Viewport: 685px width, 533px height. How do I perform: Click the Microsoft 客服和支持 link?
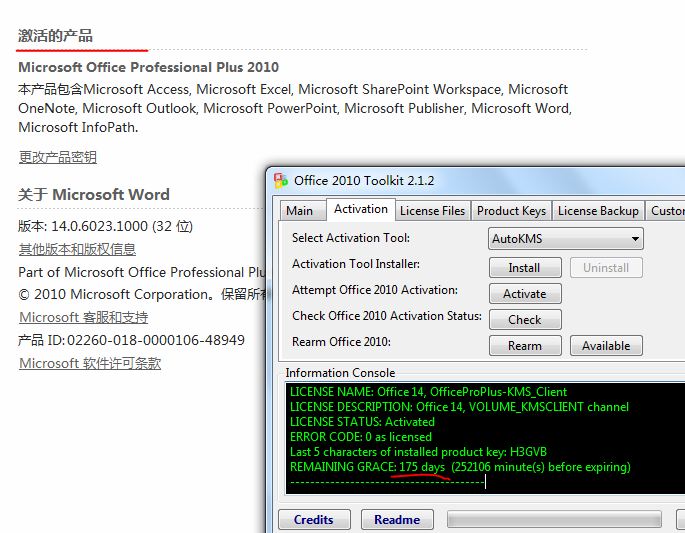point(84,317)
